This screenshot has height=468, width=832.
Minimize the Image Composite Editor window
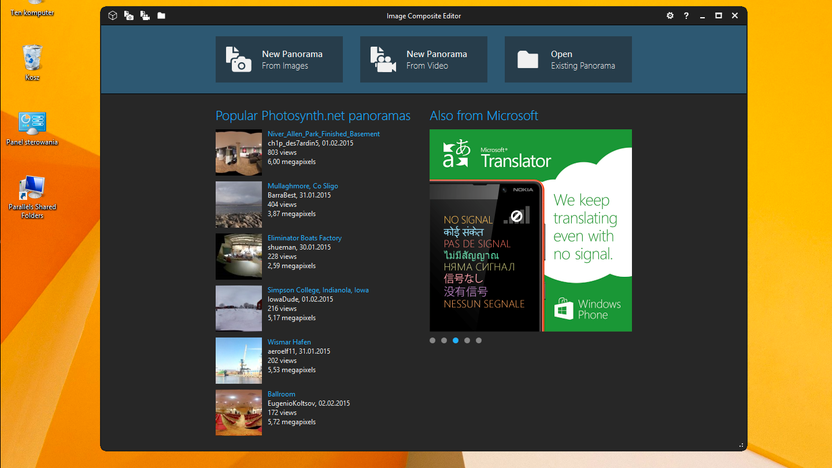[703, 16]
